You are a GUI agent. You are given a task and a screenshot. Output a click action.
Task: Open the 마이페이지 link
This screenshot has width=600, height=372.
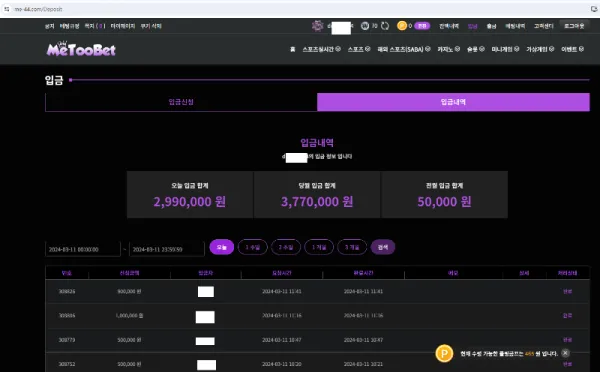pyautogui.click(x=122, y=26)
